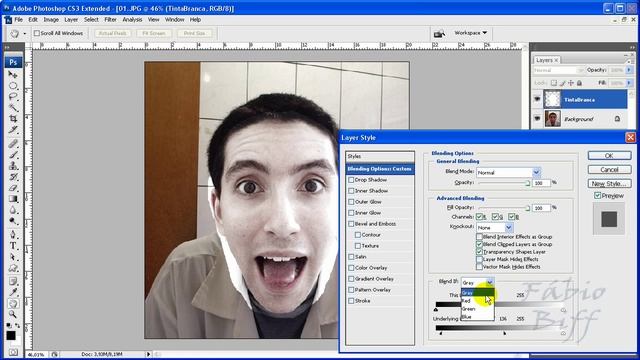Viewport: 640px width, 360px height.
Task: Enable the Color Overlay checkbox
Action: [x=351, y=268]
